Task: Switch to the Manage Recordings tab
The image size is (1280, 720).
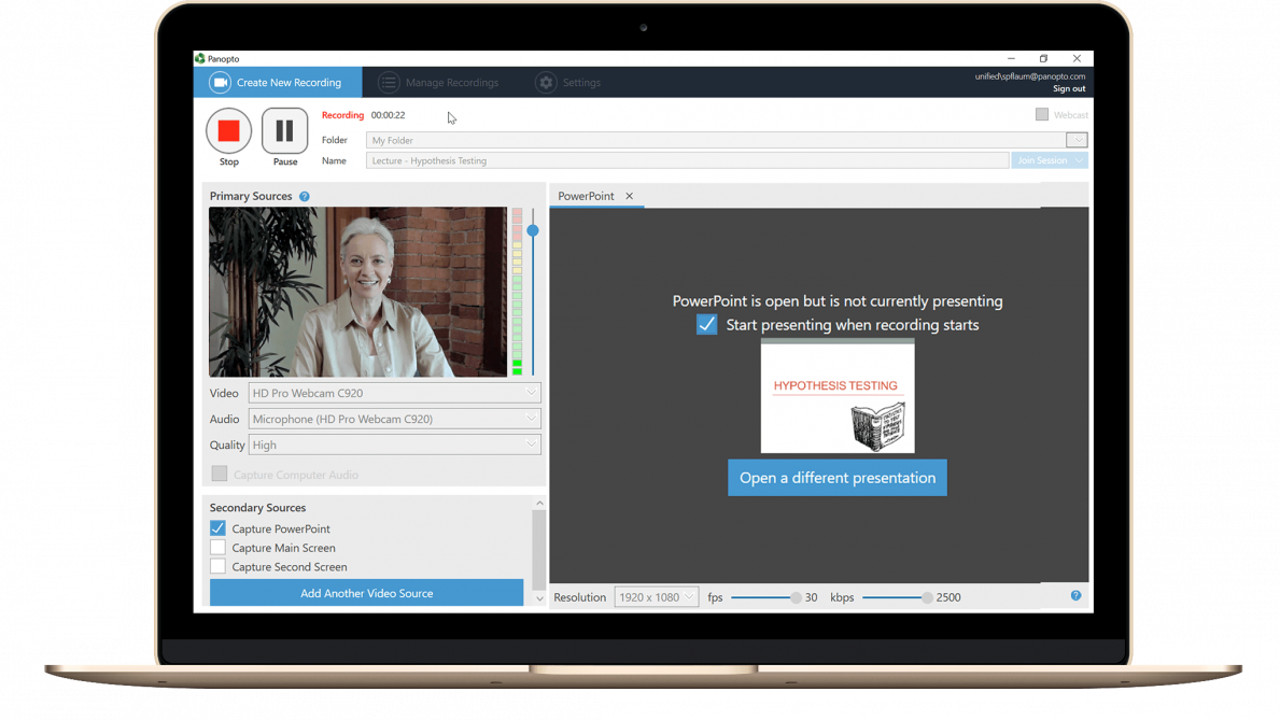Action: pos(439,82)
